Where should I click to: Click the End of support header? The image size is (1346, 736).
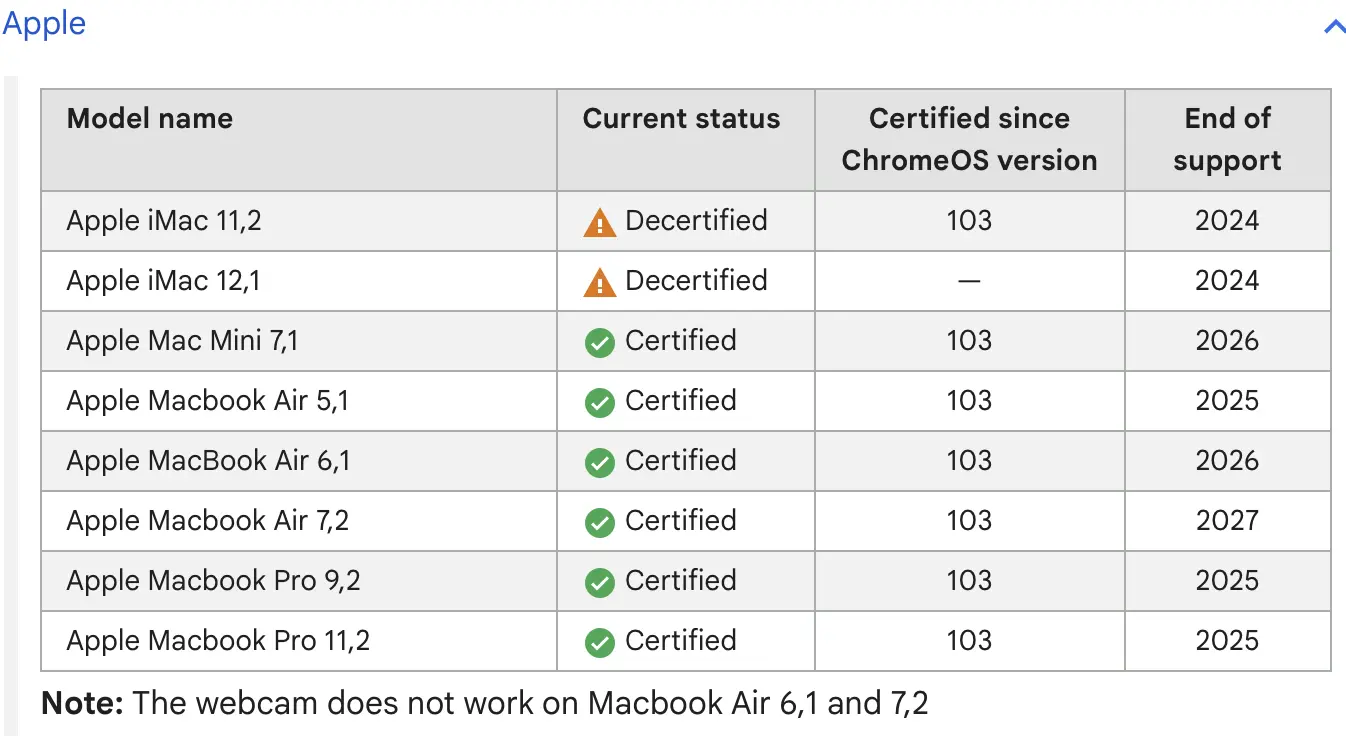pos(1227,140)
